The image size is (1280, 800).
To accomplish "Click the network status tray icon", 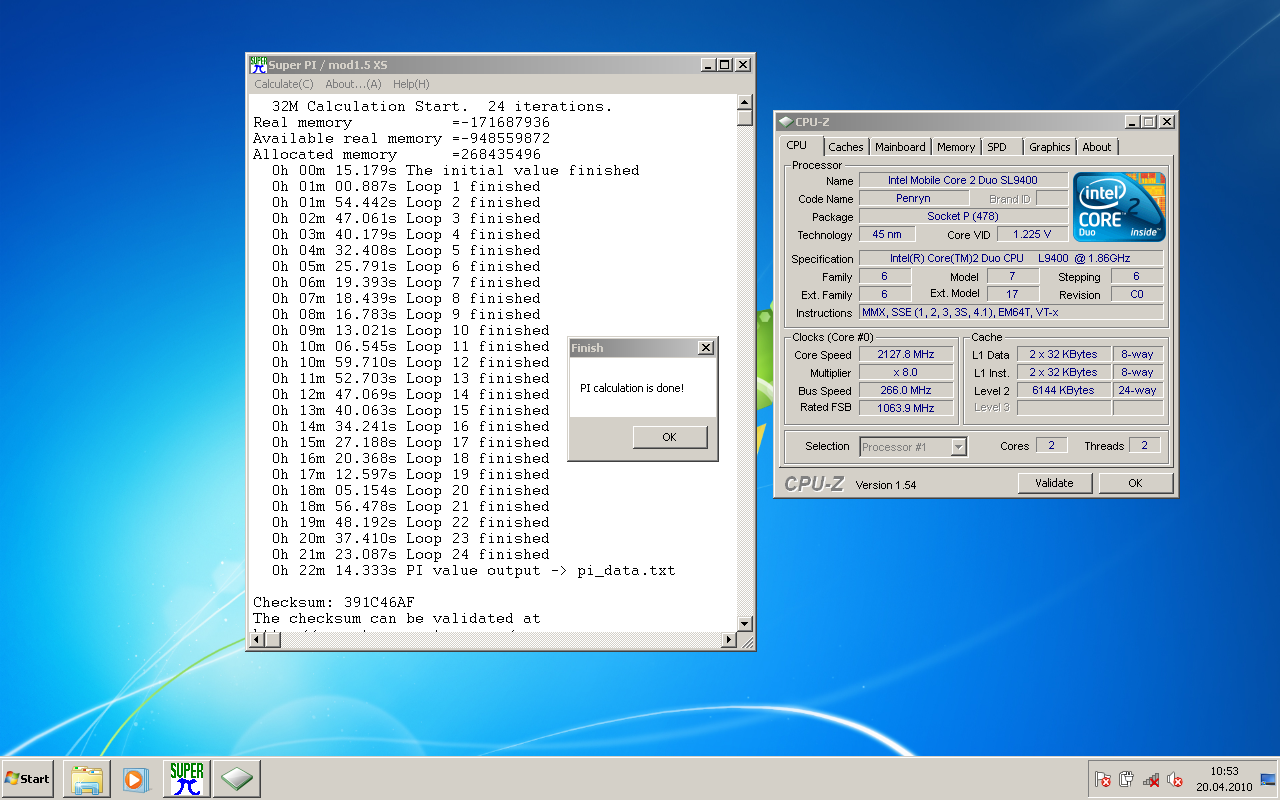I will (1151, 779).
